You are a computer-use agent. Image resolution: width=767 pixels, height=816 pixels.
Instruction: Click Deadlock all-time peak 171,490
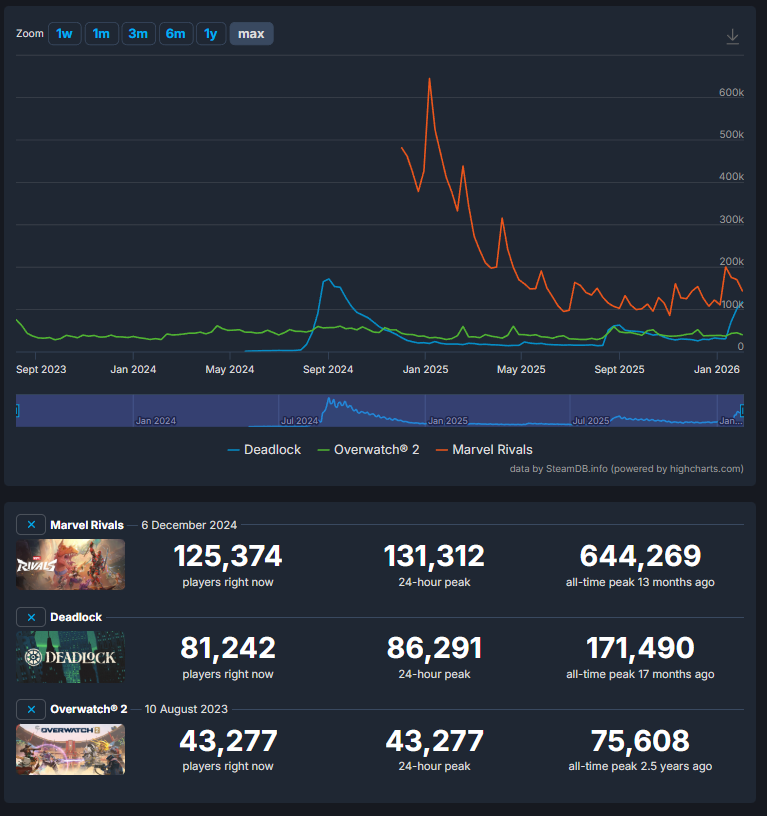click(x=640, y=648)
